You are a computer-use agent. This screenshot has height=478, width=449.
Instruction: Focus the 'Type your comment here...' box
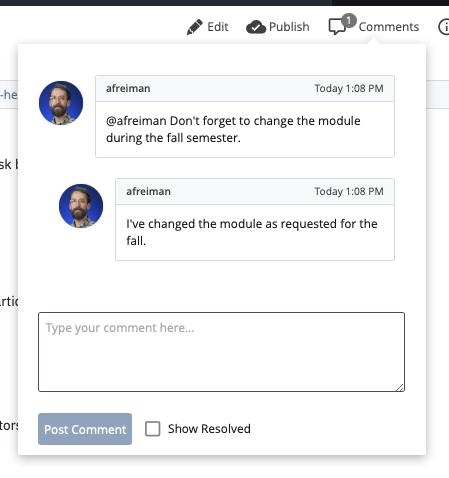pos(221,352)
